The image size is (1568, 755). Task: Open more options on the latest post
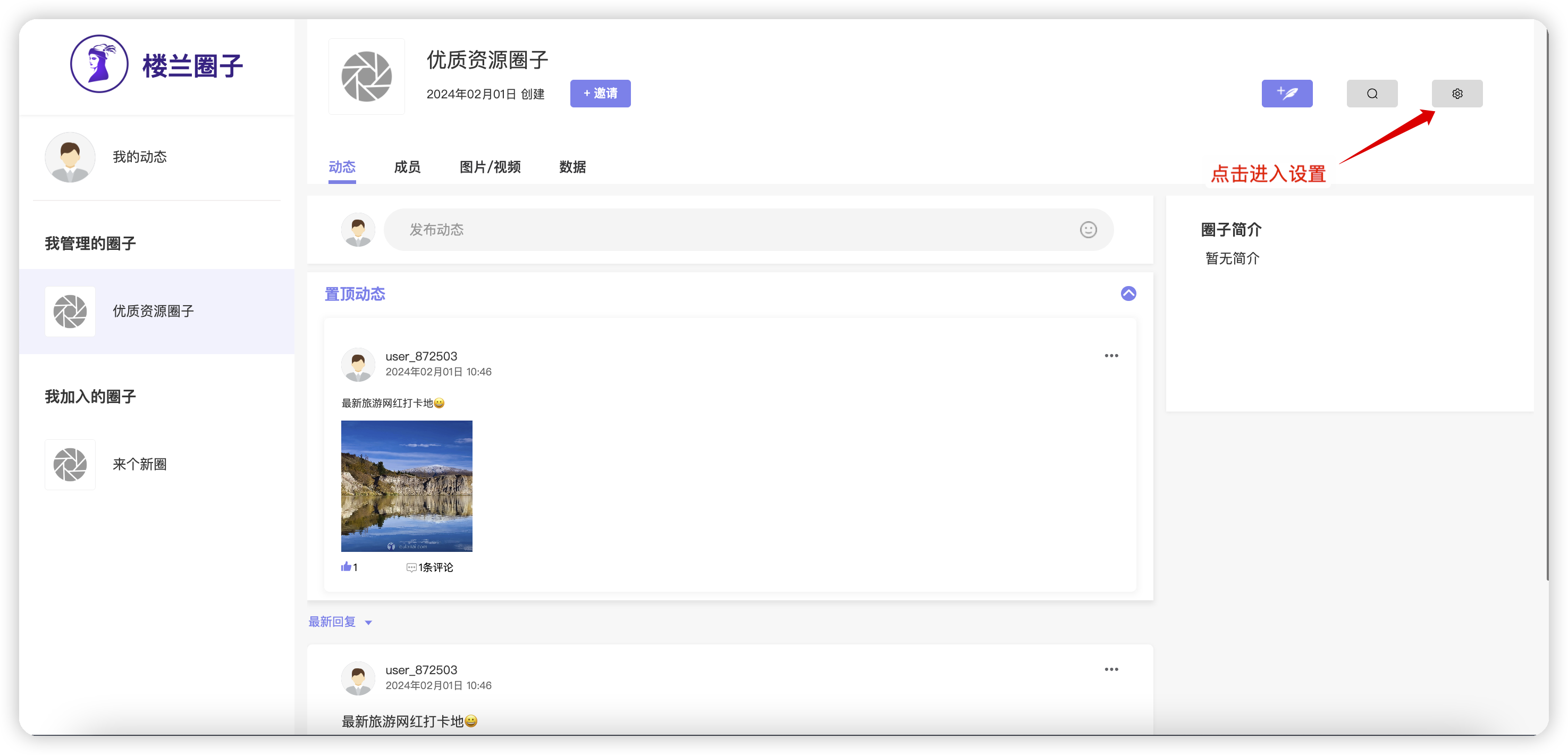tap(1111, 669)
